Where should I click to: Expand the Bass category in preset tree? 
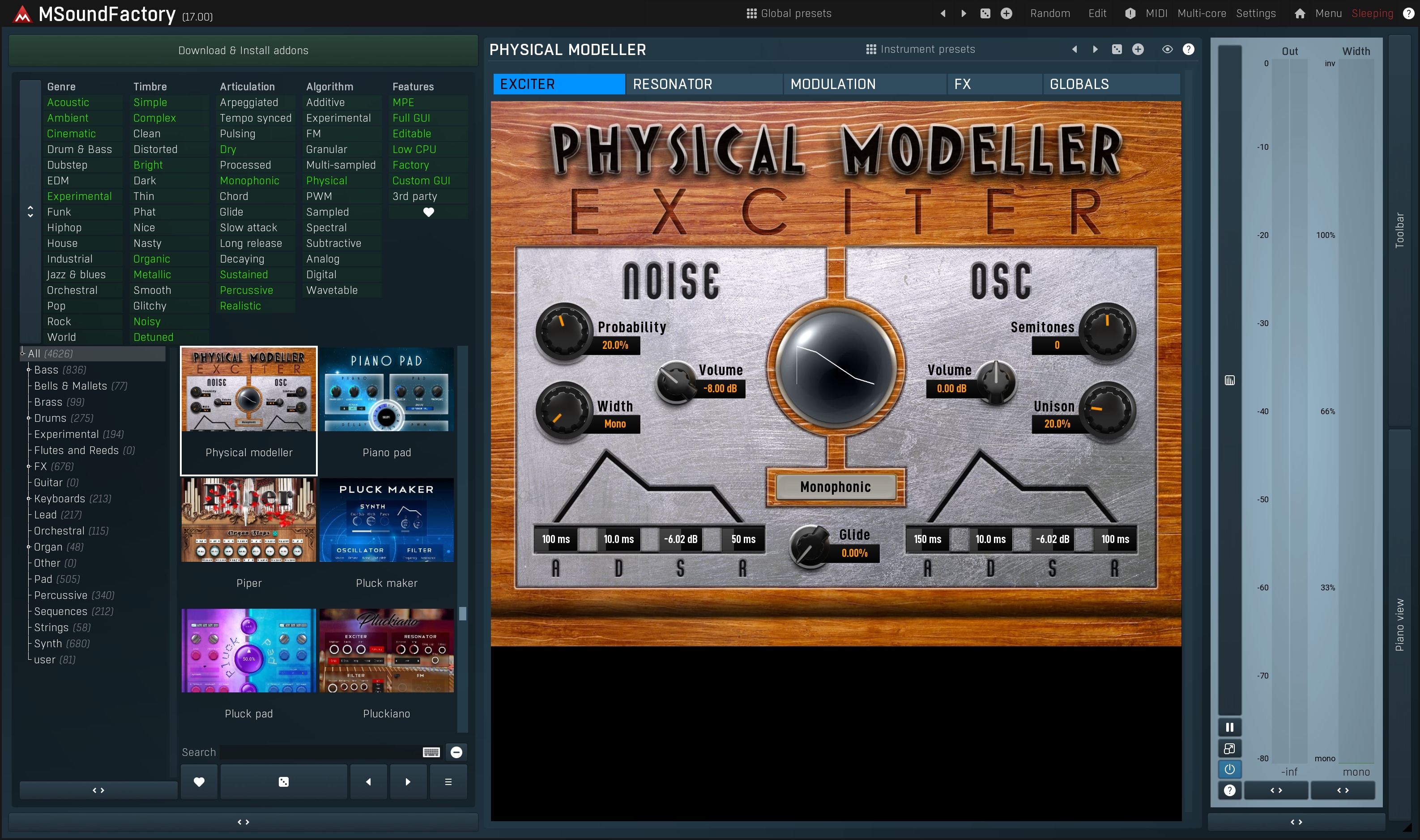point(28,369)
